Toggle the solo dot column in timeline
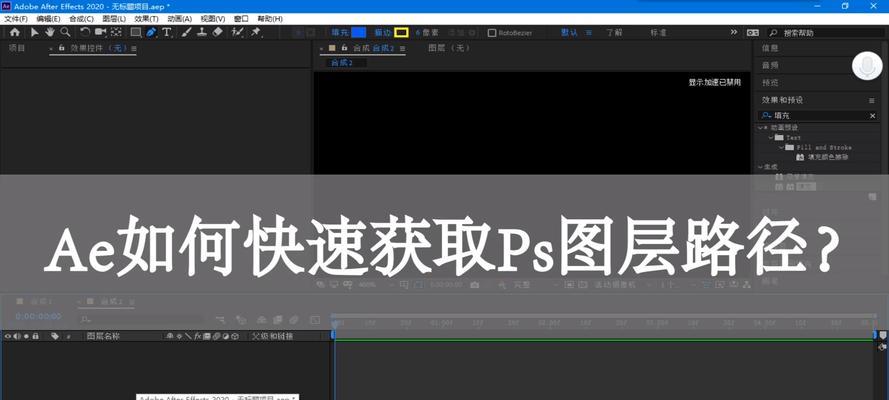Viewport: 889px width, 400px height. [x=26, y=336]
